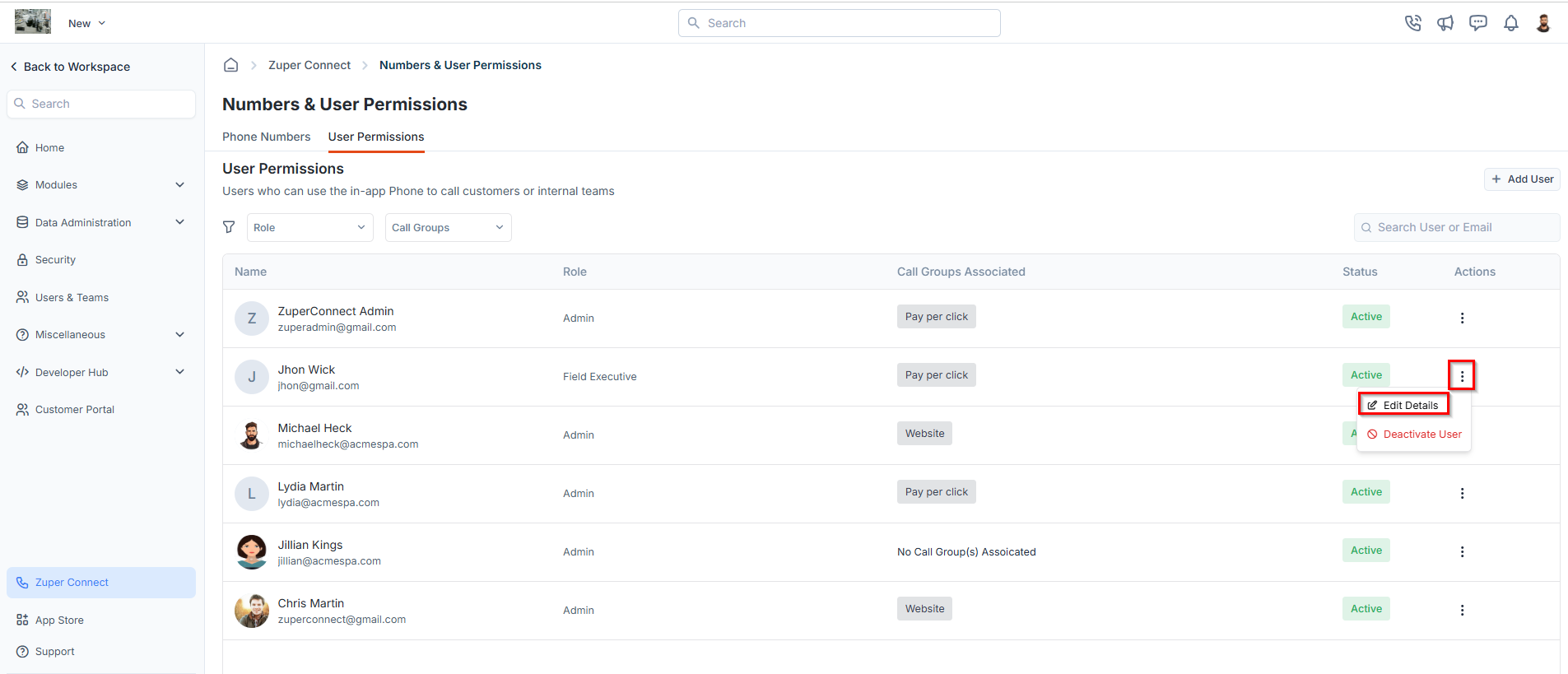The height and width of the screenshot is (674, 1568).
Task: Open Users & Teams
Action: point(63,297)
